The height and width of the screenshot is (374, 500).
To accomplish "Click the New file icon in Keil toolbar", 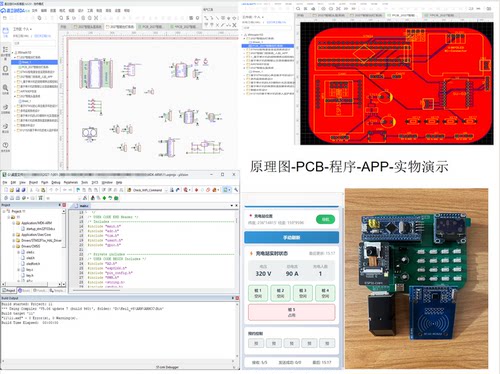I will coord(6,190).
